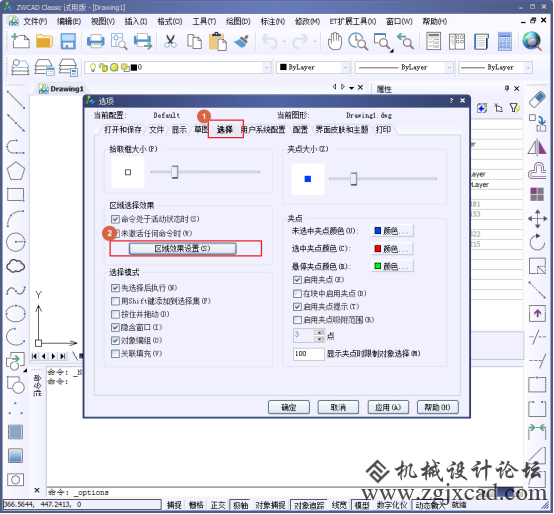Select the Match Properties brush icon
Screen dimensions: 554x514
[242, 41]
